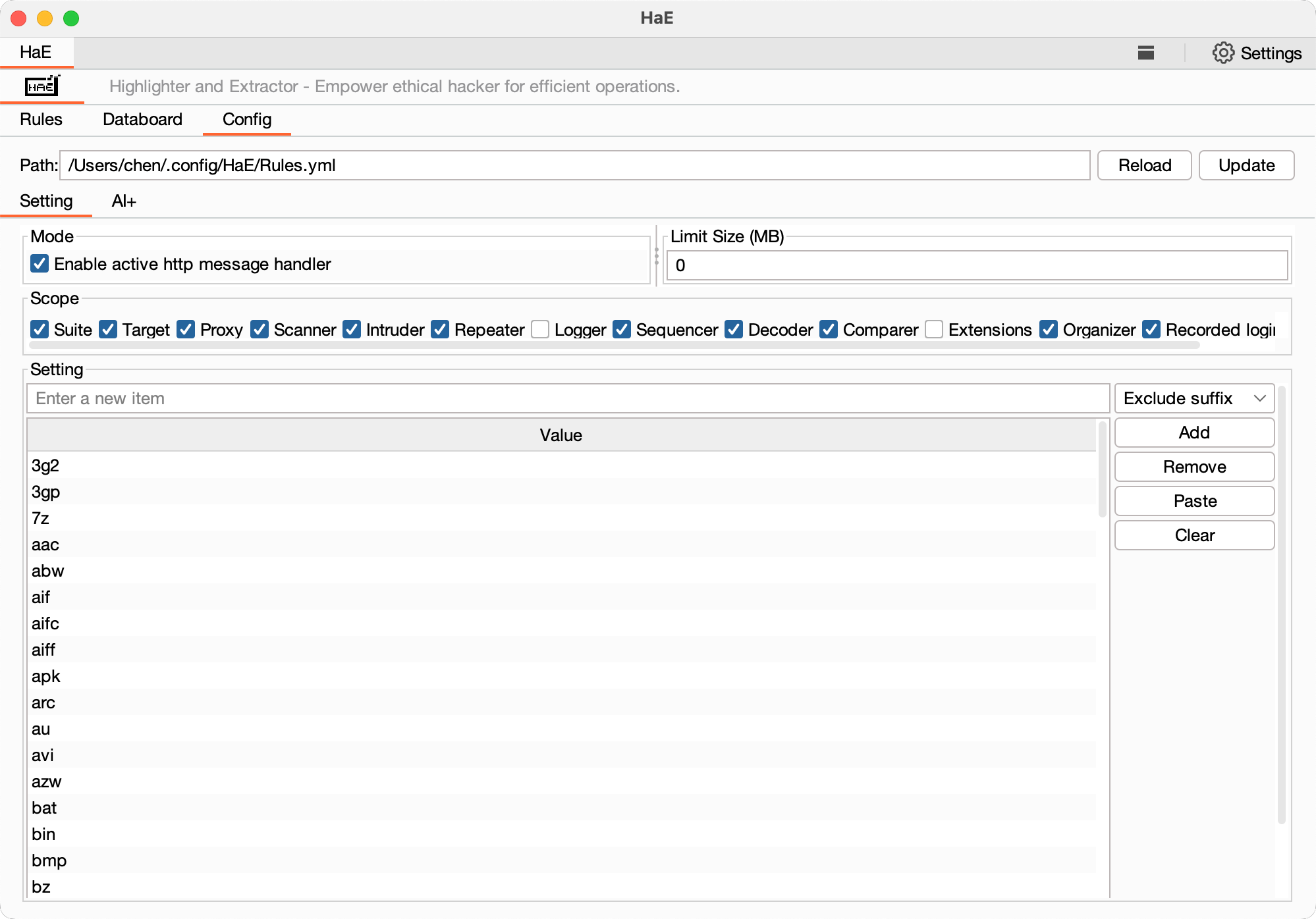Screen dimensions: 1316x919
Task: Focus the Enter a new item field
Action: click(x=568, y=398)
